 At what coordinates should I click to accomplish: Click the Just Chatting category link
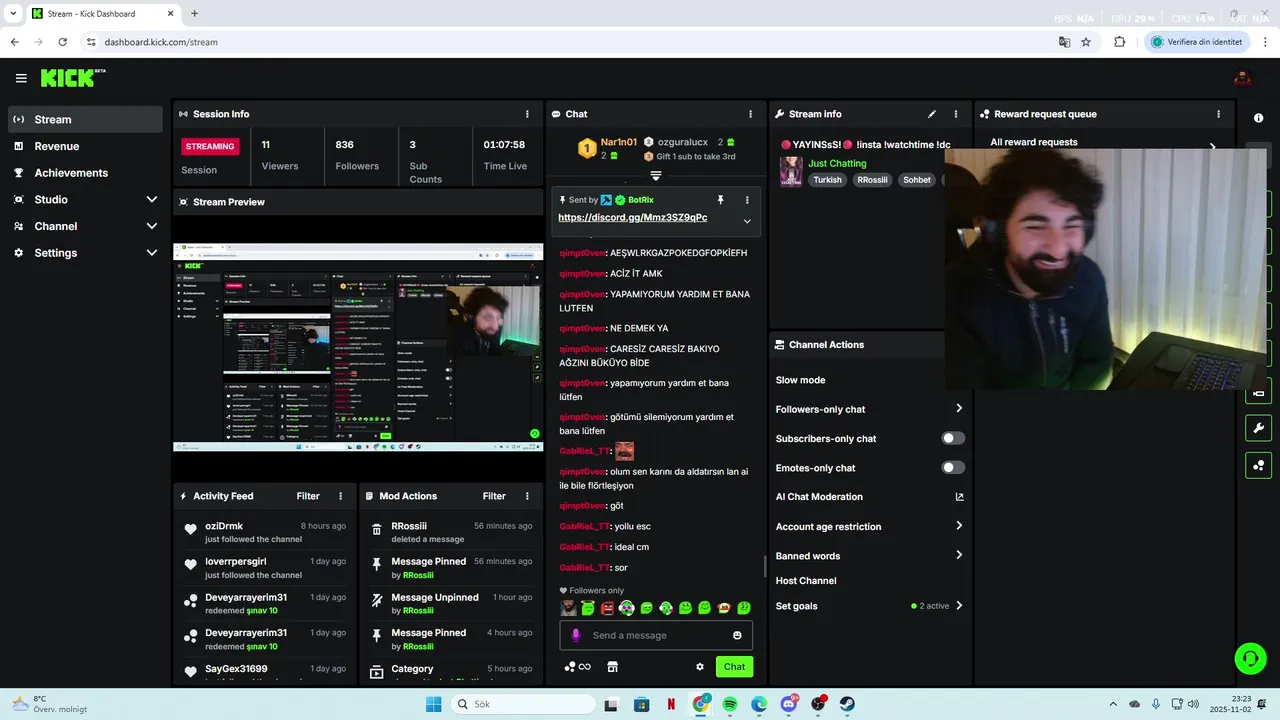coord(837,163)
